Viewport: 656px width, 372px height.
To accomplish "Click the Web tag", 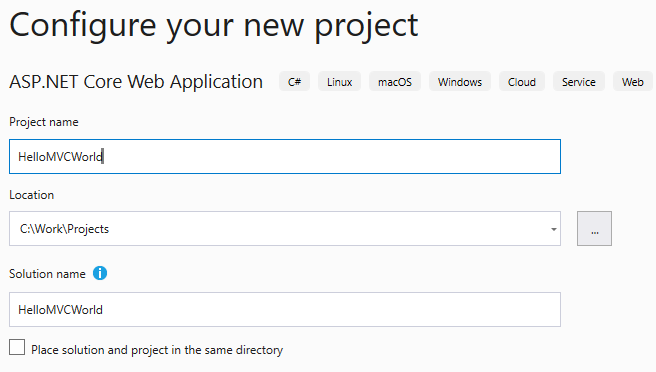I will tap(633, 82).
